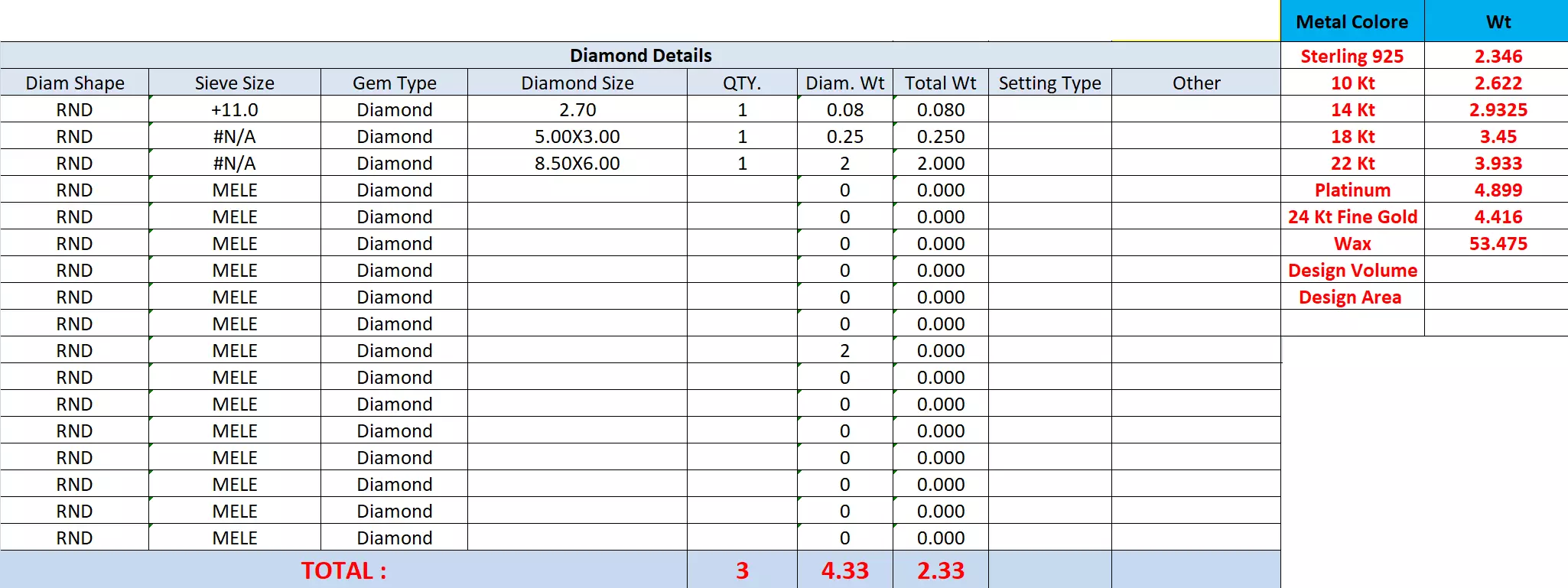Select the +11.0 sieve size cell
Screen dimensions: 1568x588
[x=235, y=109]
